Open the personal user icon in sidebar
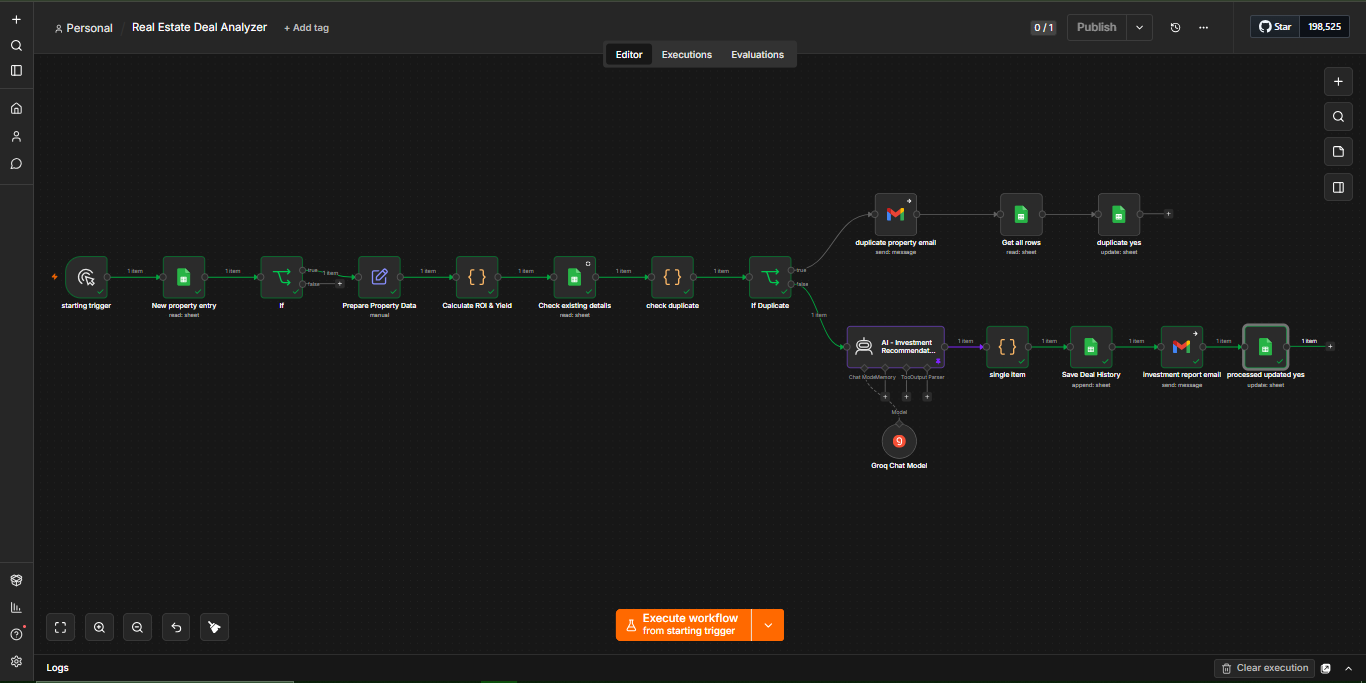The image size is (1366, 683). pyautogui.click(x=16, y=136)
